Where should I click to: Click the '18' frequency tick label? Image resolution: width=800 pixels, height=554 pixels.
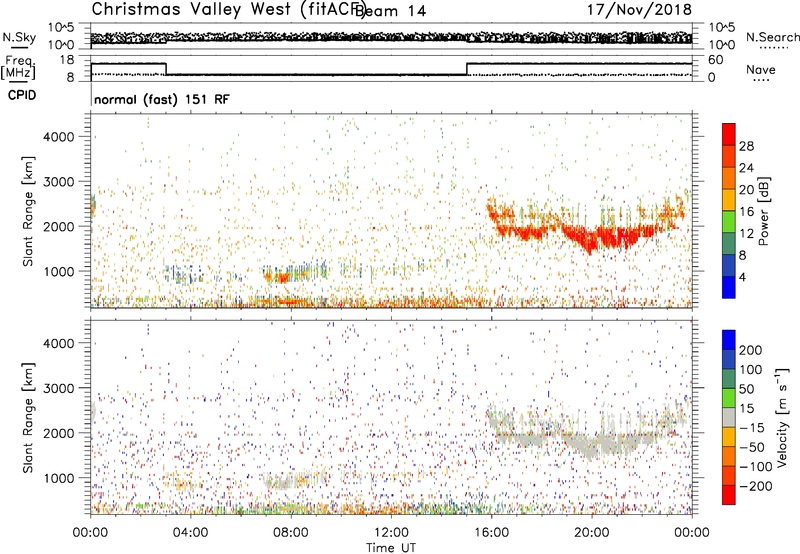(x=67, y=60)
